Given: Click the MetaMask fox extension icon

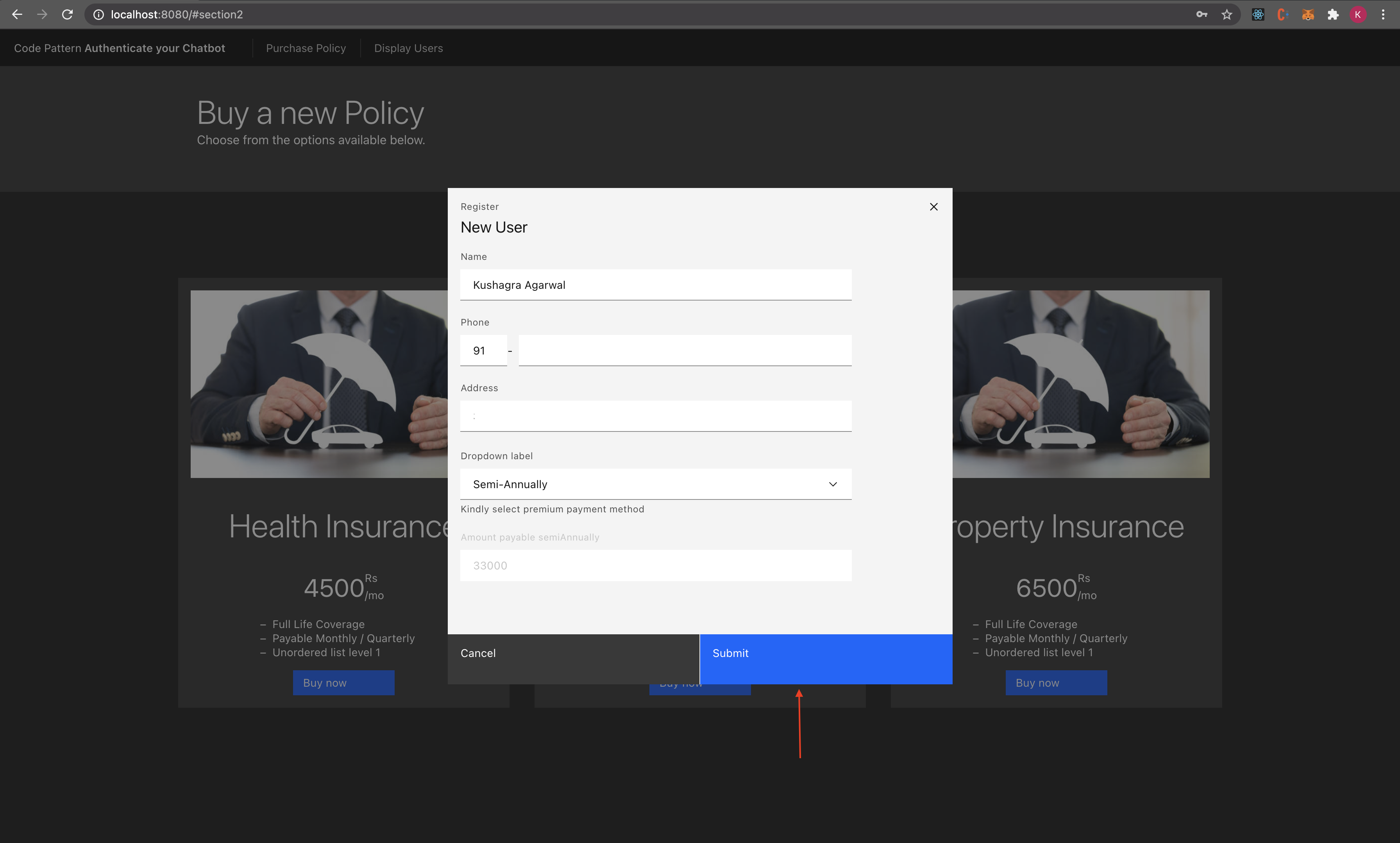Looking at the screenshot, I should [x=1307, y=15].
